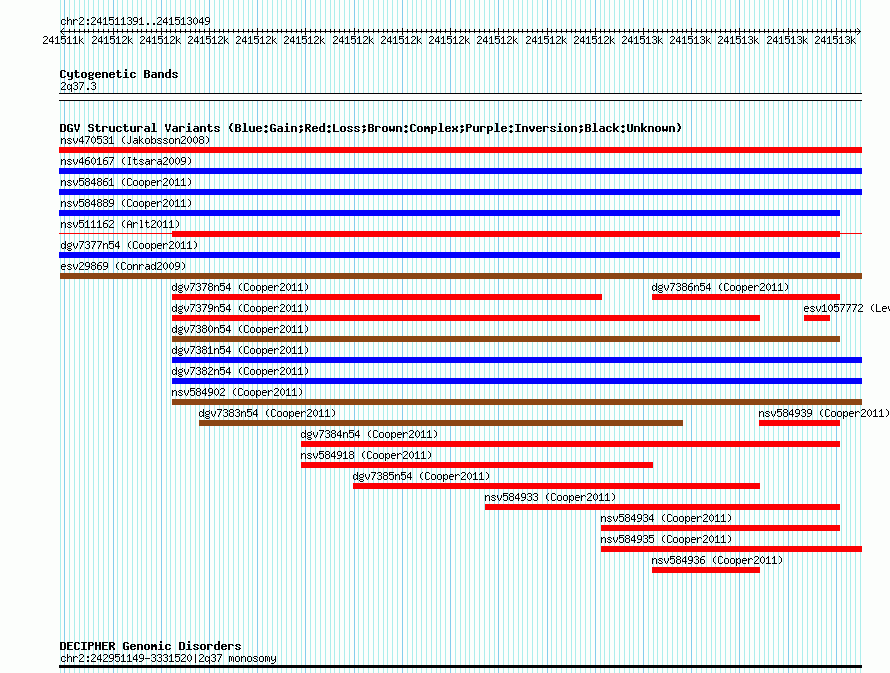Viewport: 890px width, 673px height.
Task: Open the DECIPHER Genomic Disorders track title
Action: click(150, 646)
